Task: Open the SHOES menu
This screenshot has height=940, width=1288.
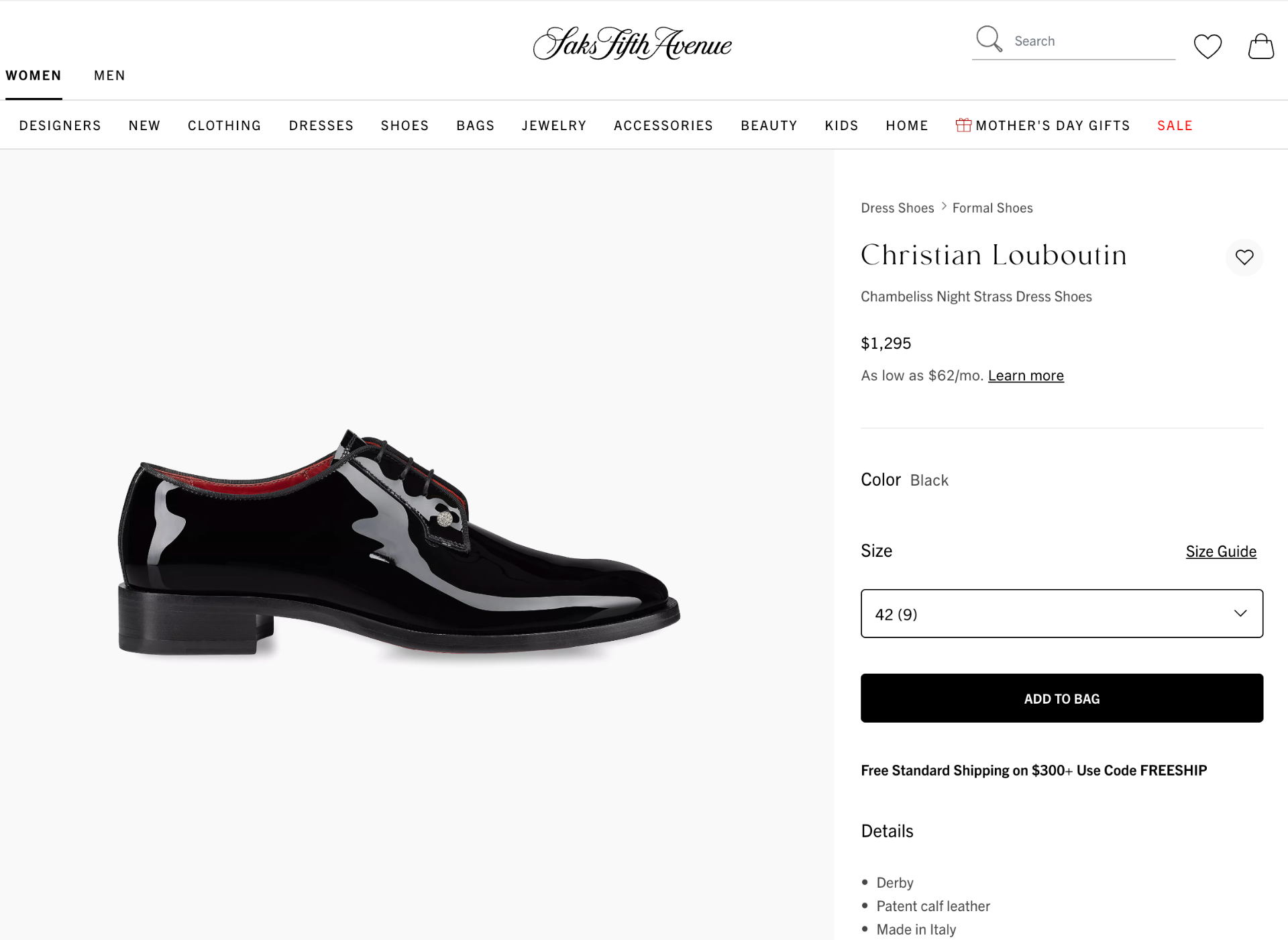Action: click(405, 125)
